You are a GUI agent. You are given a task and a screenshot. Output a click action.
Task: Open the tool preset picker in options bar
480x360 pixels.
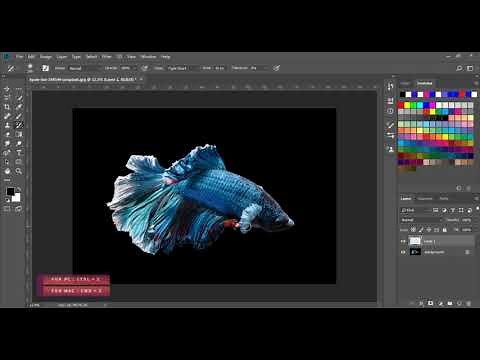(11, 68)
